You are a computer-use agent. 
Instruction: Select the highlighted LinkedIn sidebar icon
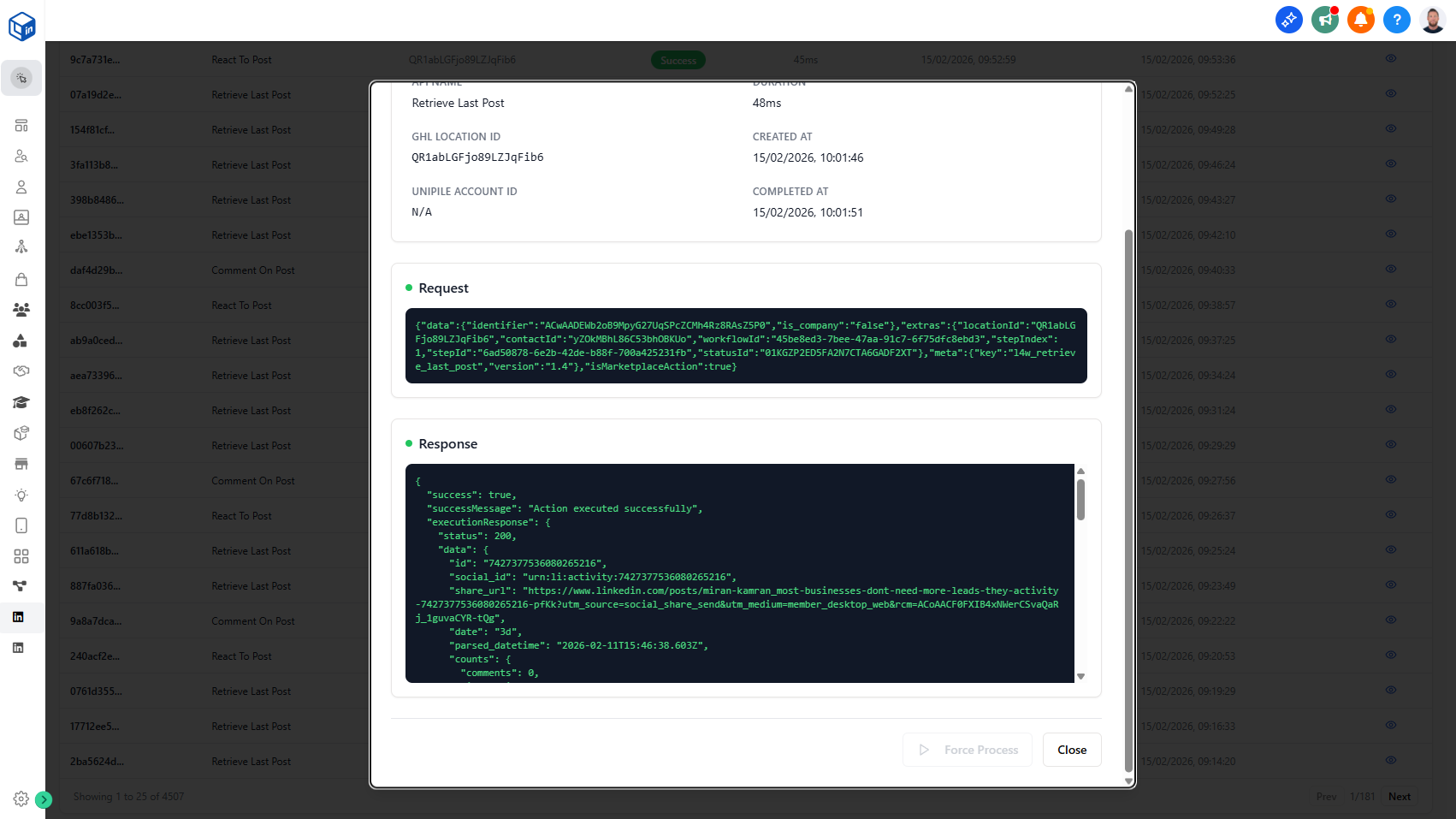(21, 617)
